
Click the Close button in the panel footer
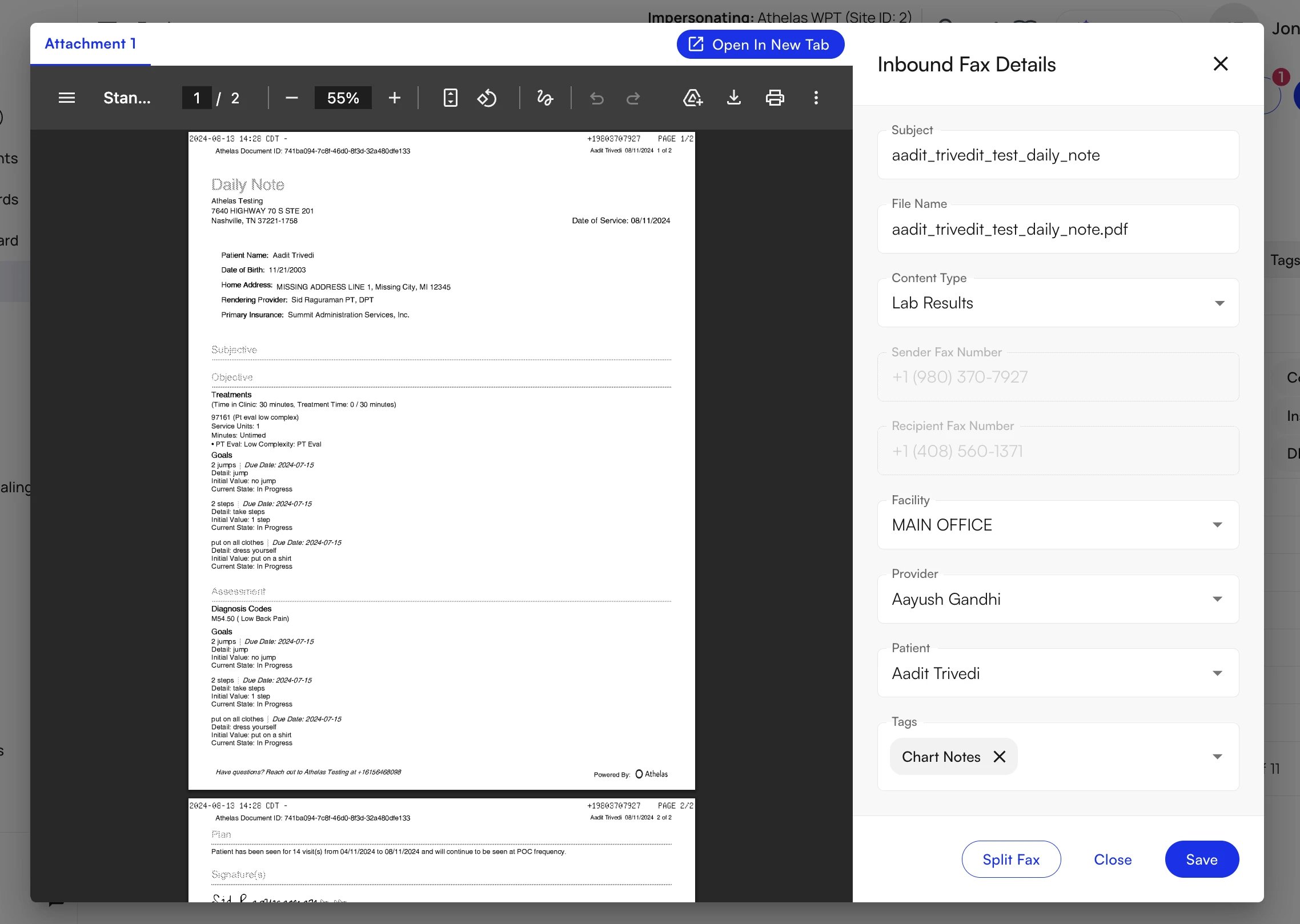(1113, 859)
